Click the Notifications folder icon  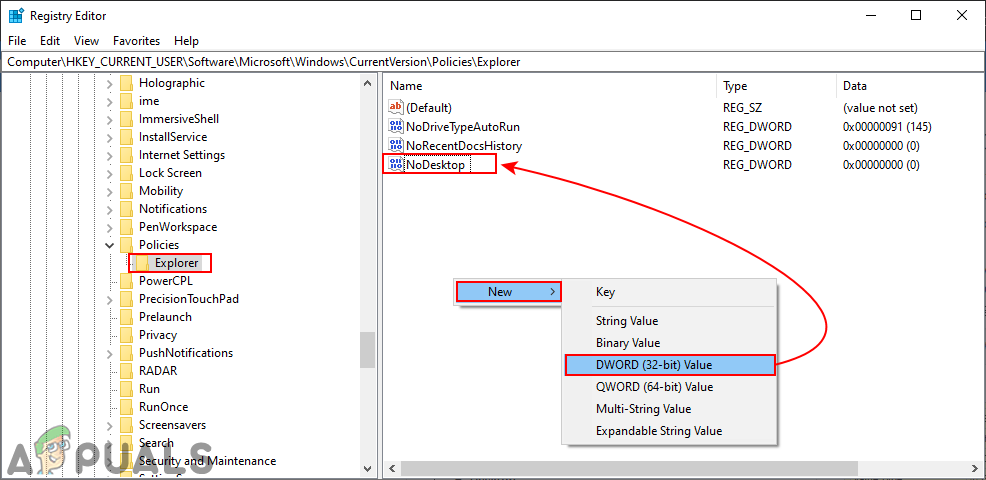[127, 209]
